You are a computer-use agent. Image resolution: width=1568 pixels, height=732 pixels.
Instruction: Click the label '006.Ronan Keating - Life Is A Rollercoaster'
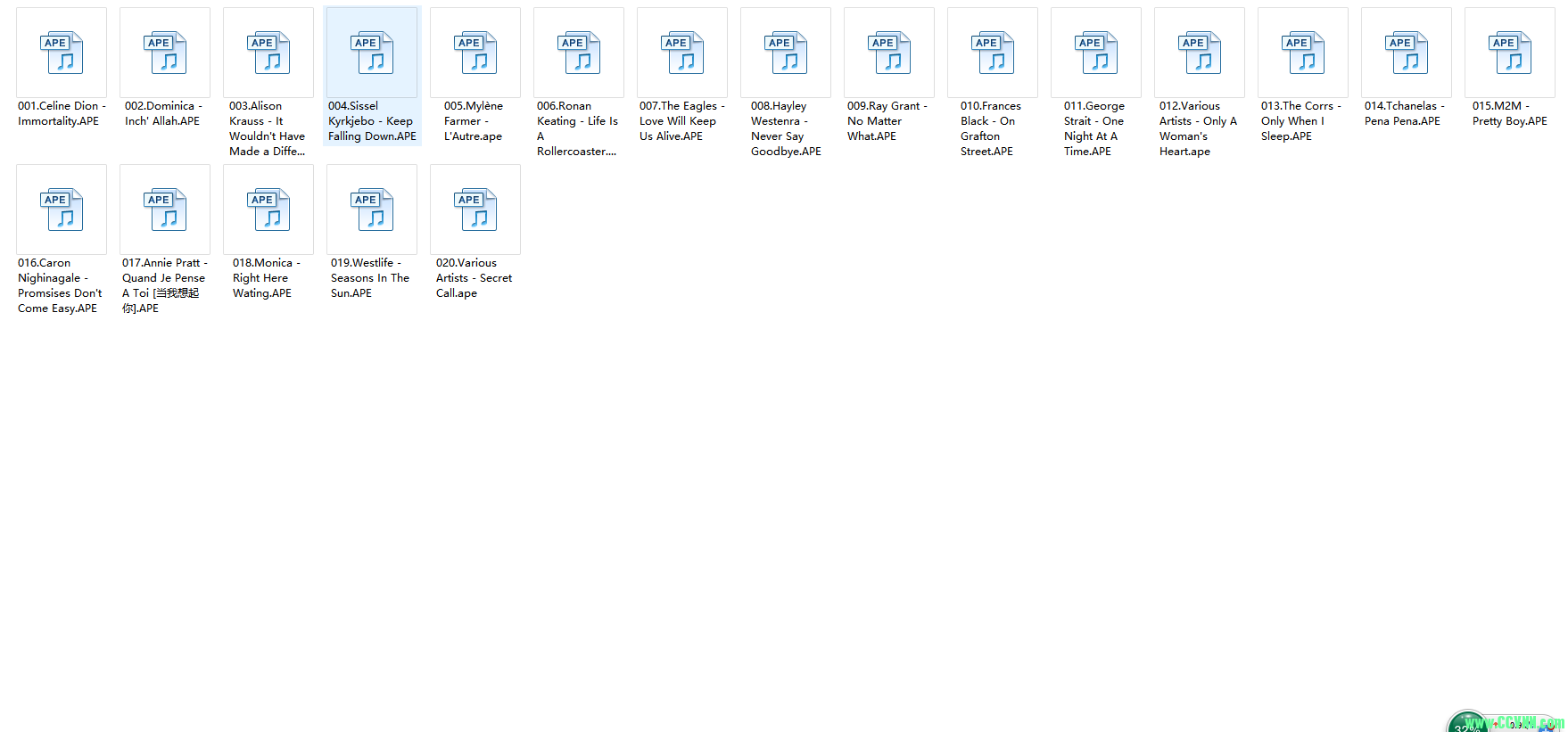tap(578, 128)
